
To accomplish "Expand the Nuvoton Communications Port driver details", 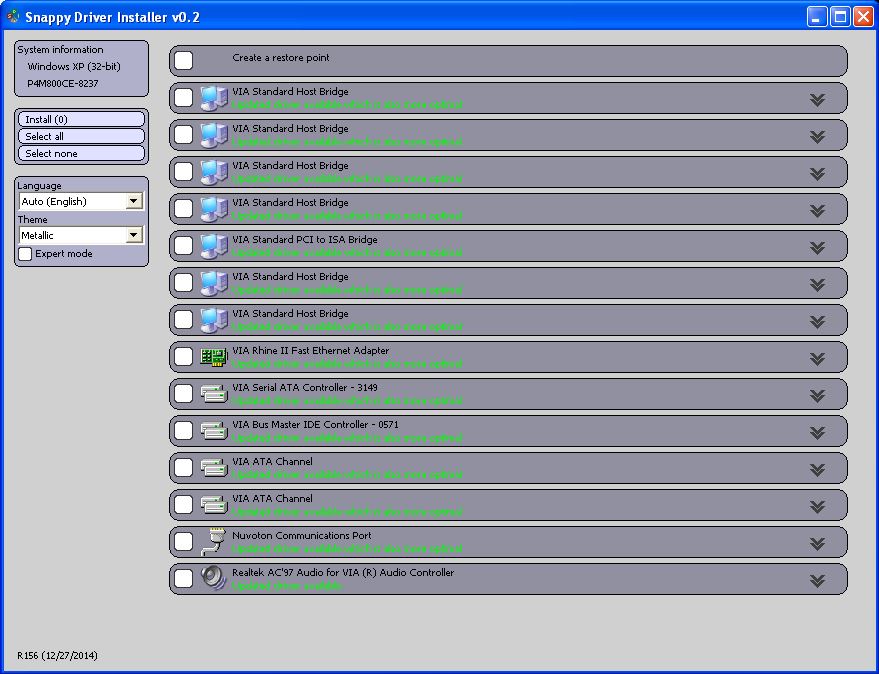I will (x=817, y=543).
